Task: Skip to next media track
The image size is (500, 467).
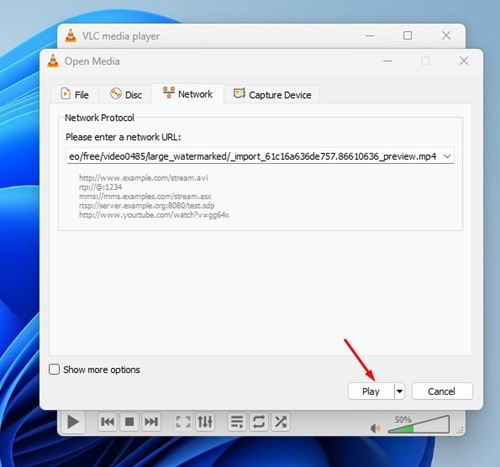Action: 151,422
